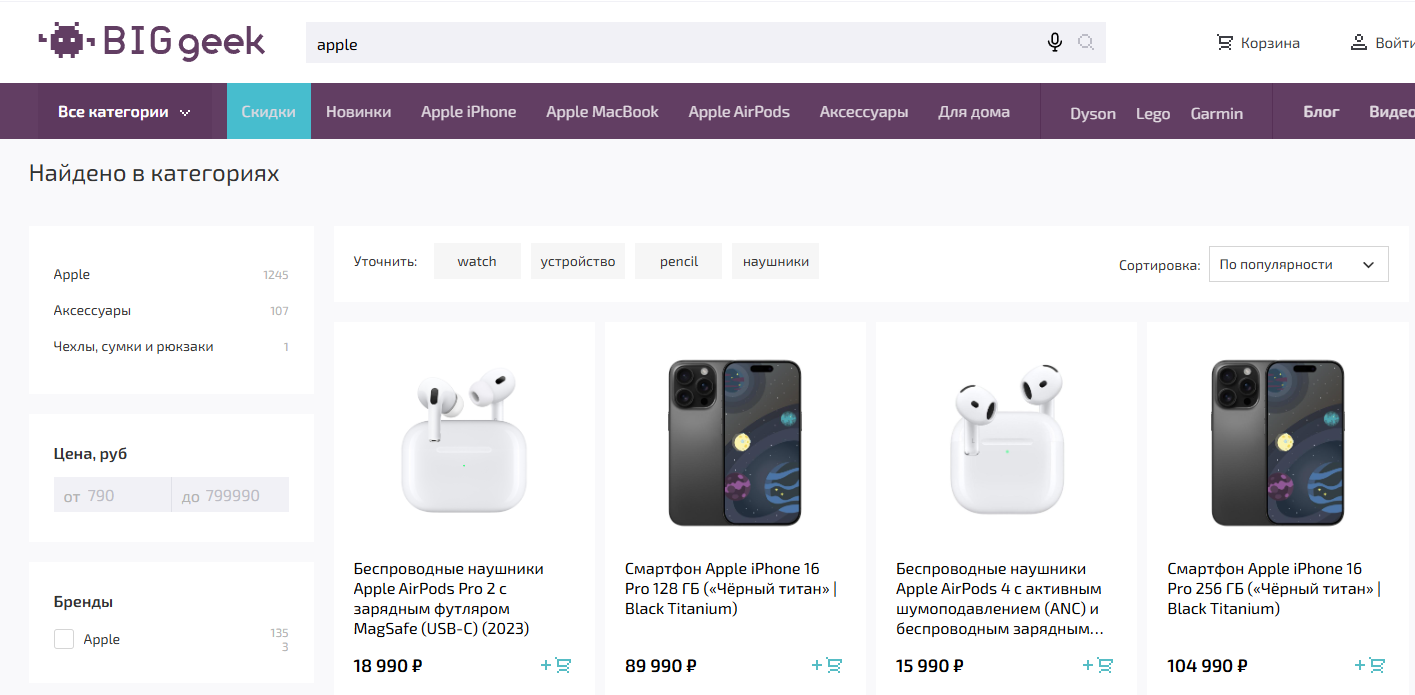Expand the Все категории menu

click(x=124, y=112)
